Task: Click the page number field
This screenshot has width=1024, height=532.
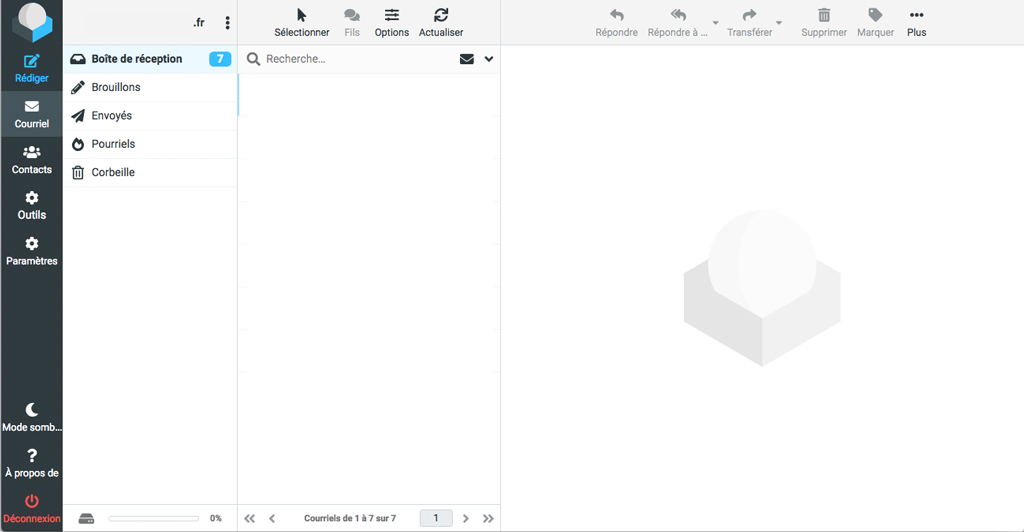Action: click(x=436, y=518)
